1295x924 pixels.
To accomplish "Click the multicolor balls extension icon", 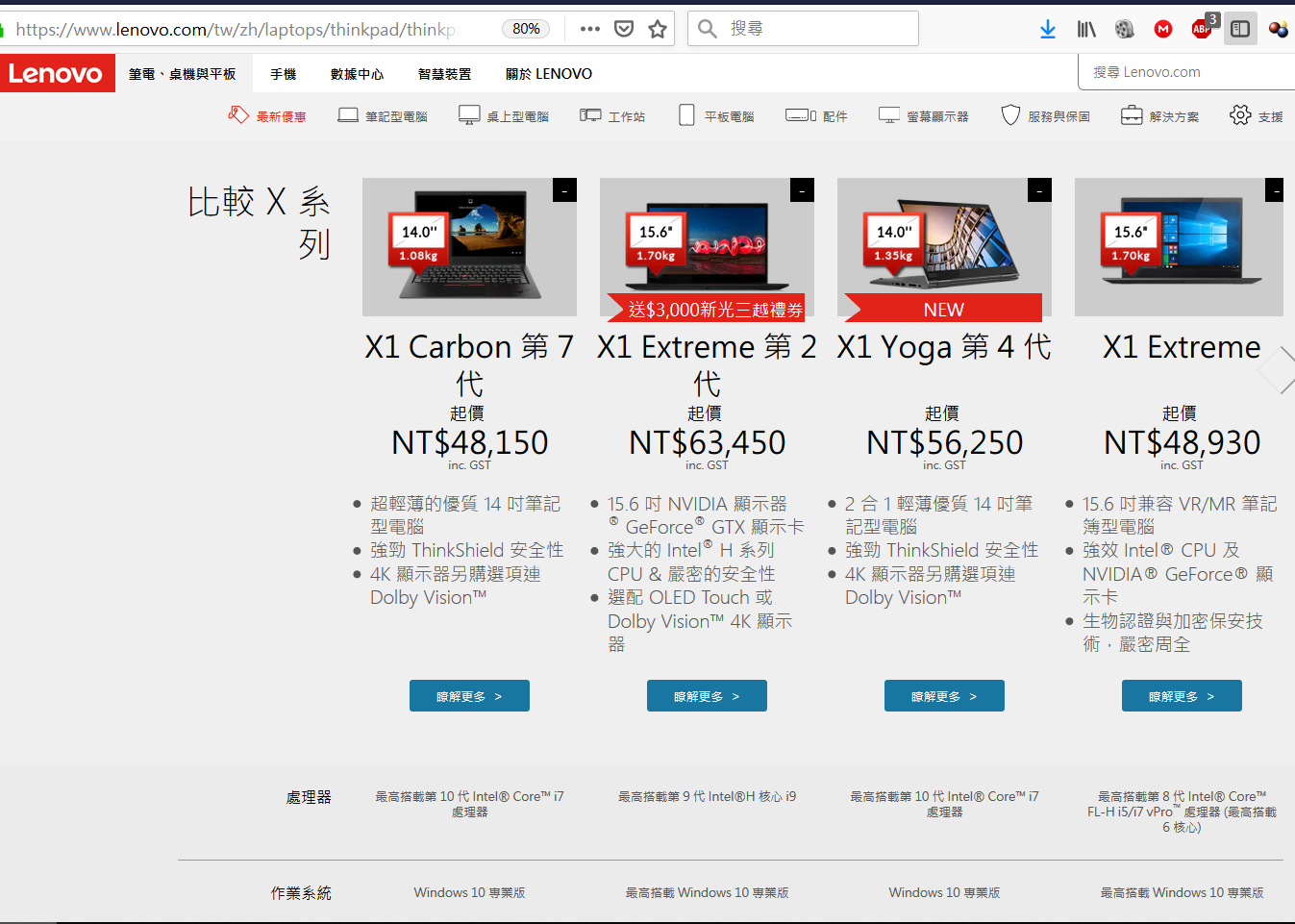I will 1279,29.
